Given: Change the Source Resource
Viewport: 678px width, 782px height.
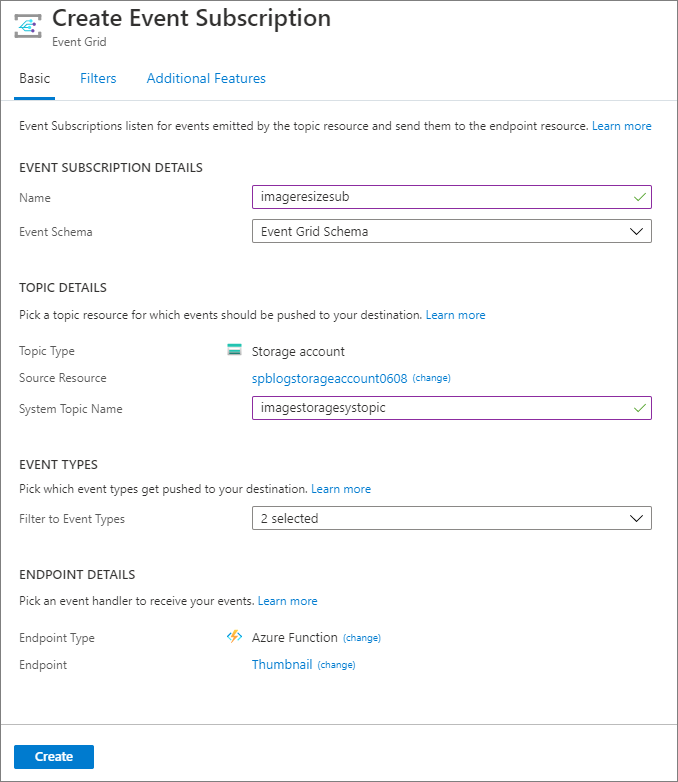Looking at the screenshot, I should coord(432,379).
